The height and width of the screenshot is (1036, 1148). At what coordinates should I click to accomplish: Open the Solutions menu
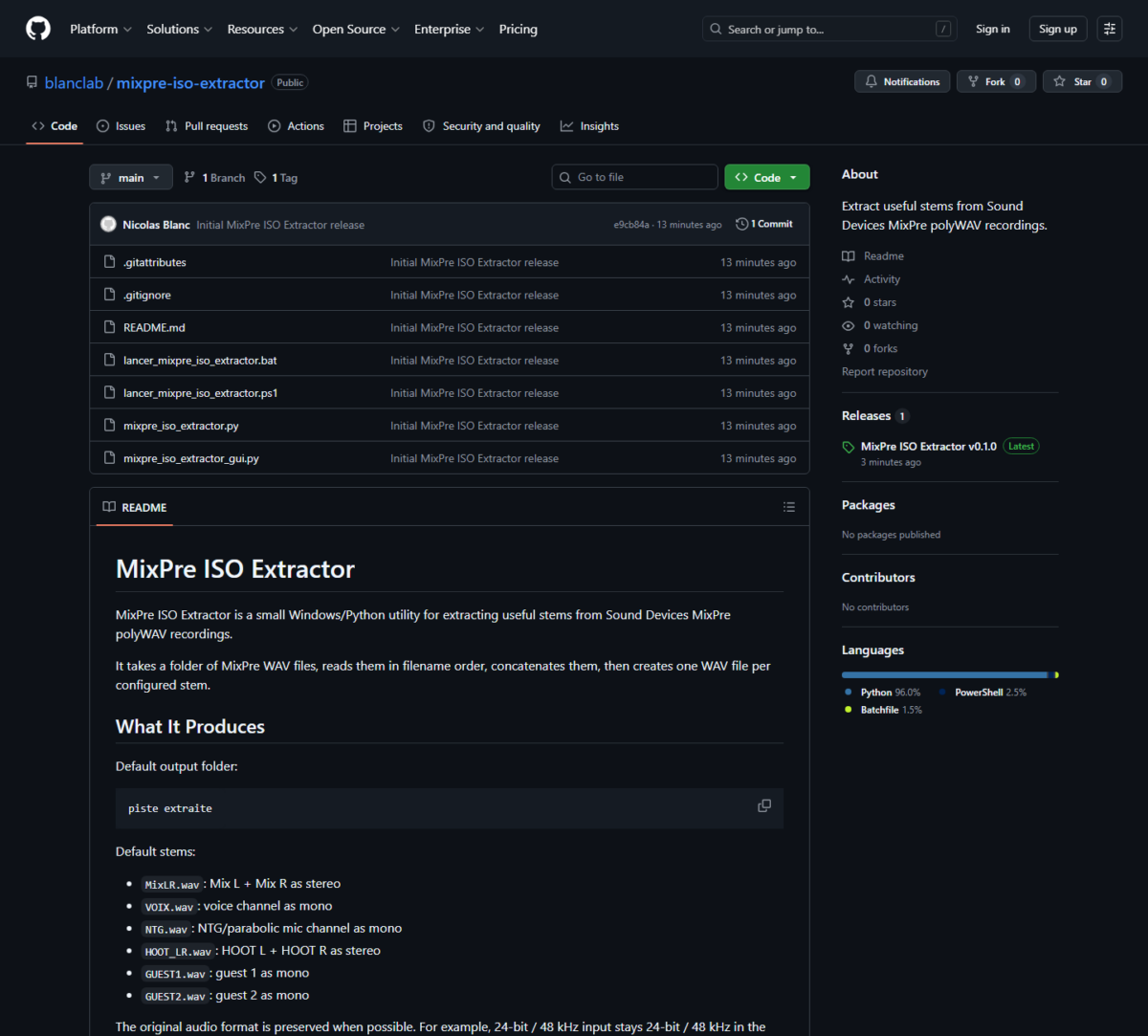[180, 29]
